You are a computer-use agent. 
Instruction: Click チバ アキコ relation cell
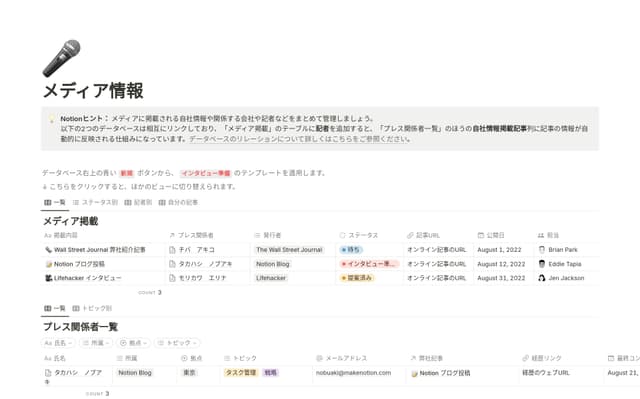coord(208,250)
